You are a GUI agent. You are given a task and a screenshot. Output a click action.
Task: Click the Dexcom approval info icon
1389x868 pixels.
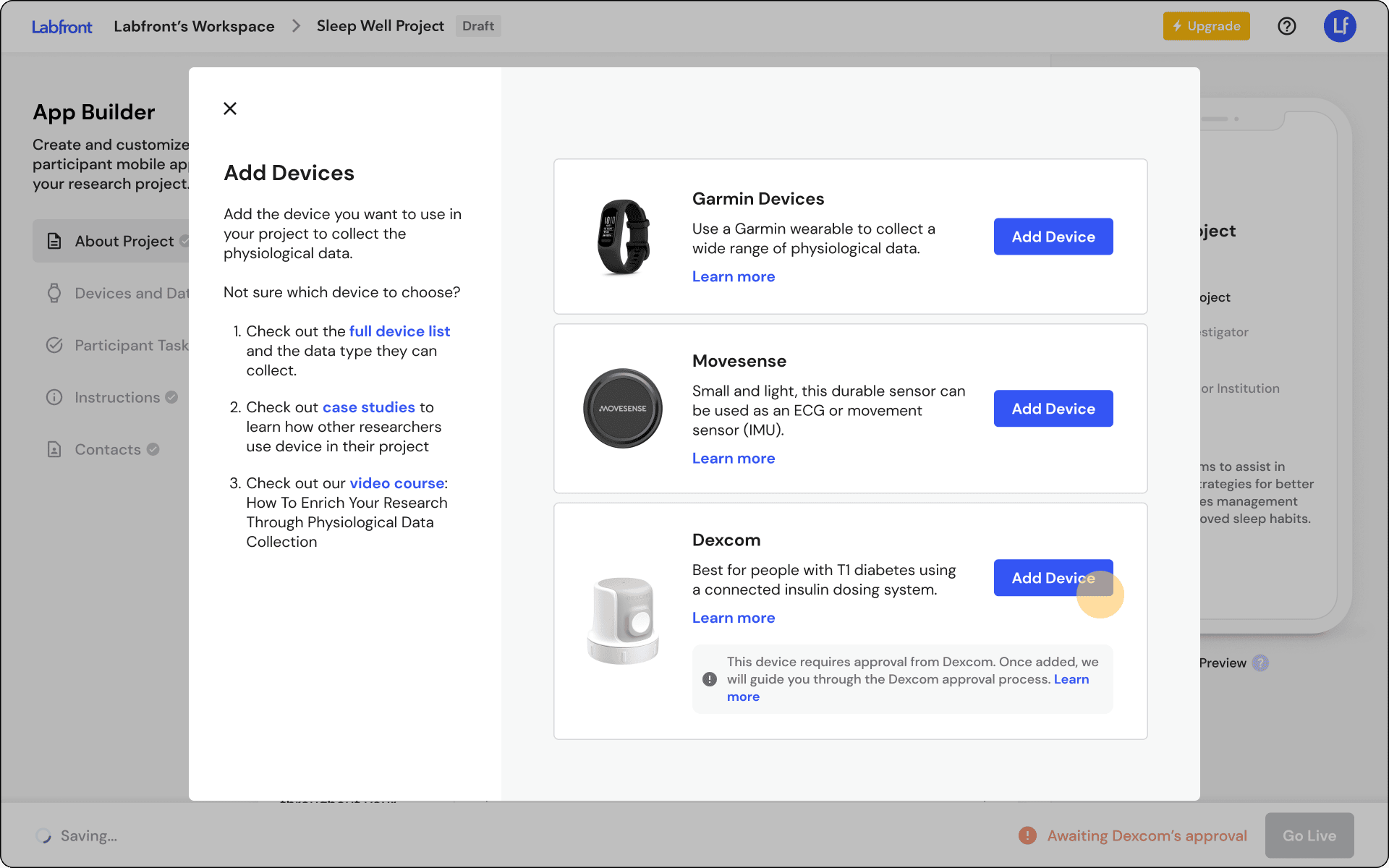point(710,679)
